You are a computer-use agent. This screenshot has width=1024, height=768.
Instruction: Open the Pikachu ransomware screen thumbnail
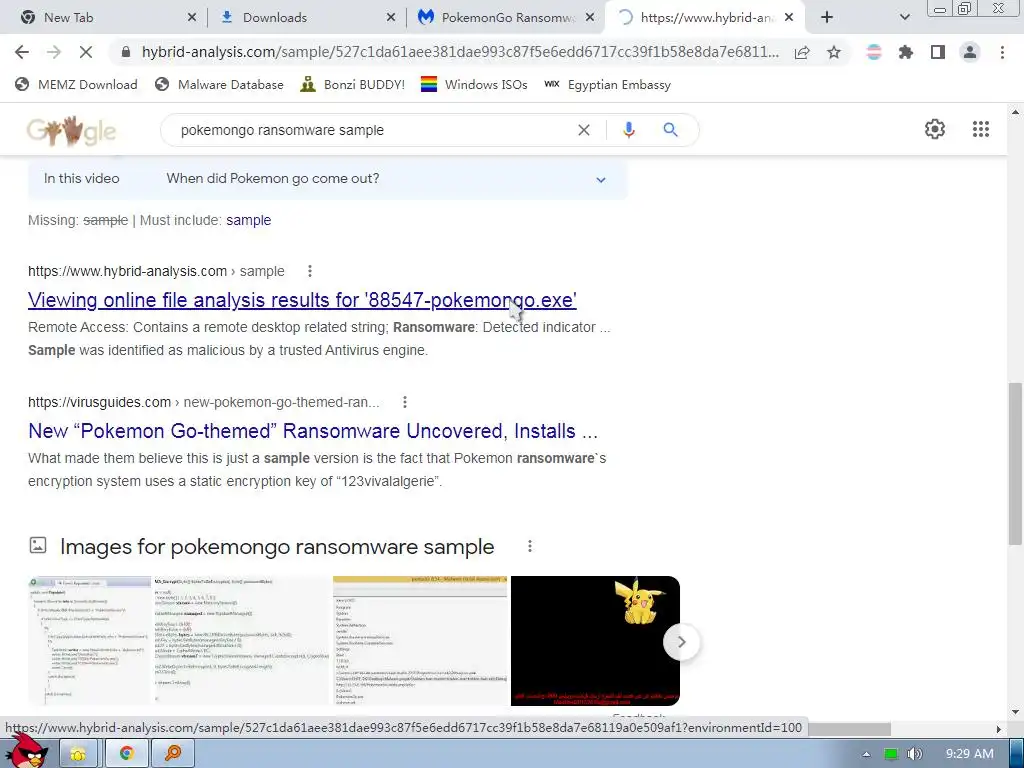(595, 641)
